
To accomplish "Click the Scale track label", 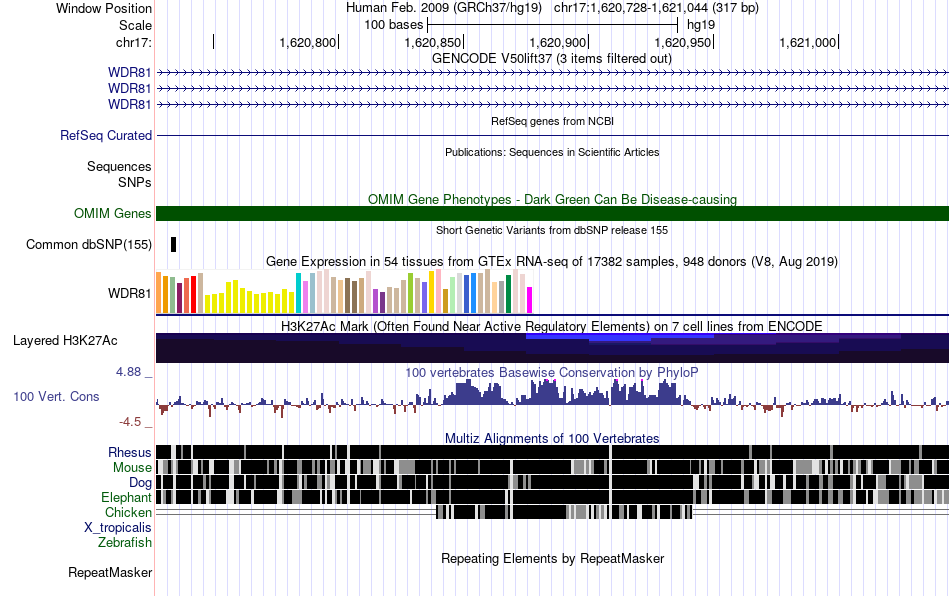I will (x=136, y=25).
